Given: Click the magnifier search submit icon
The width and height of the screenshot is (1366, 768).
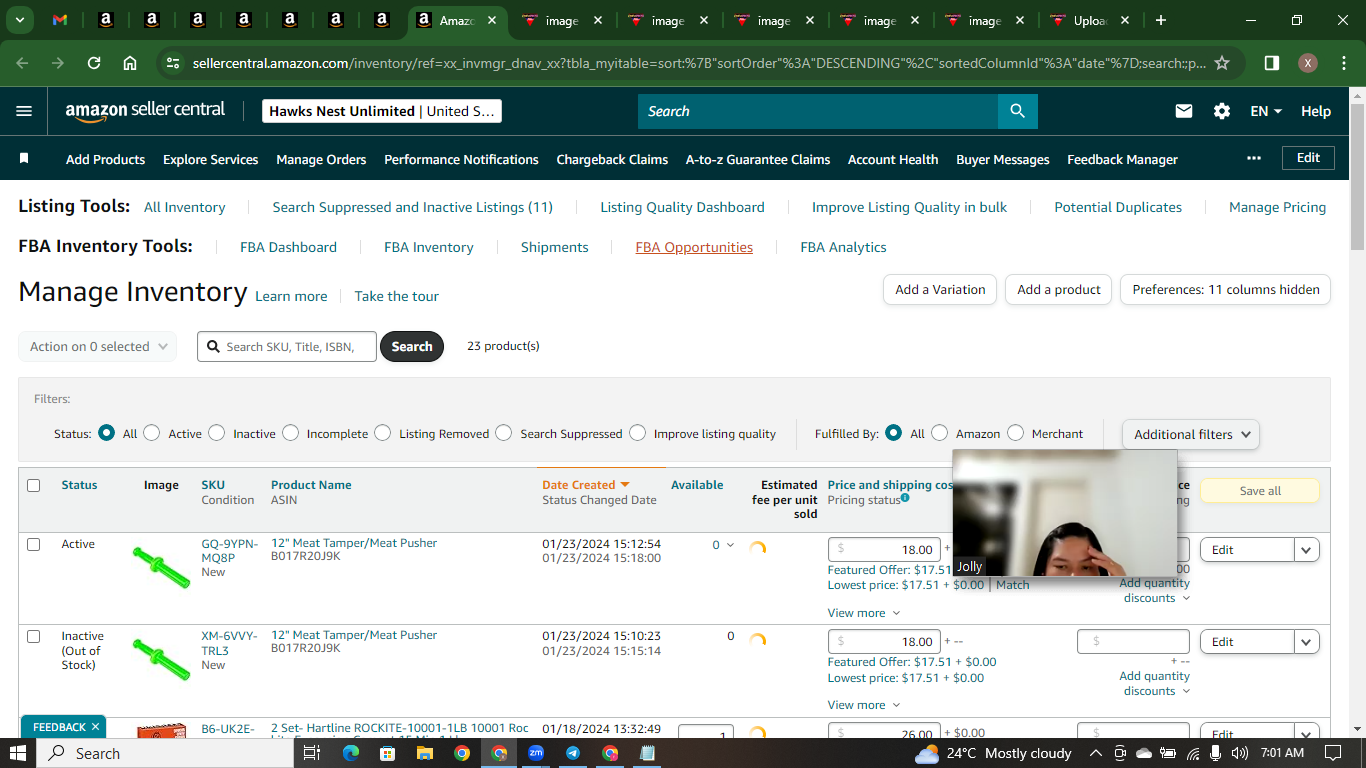Looking at the screenshot, I should [x=1017, y=111].
